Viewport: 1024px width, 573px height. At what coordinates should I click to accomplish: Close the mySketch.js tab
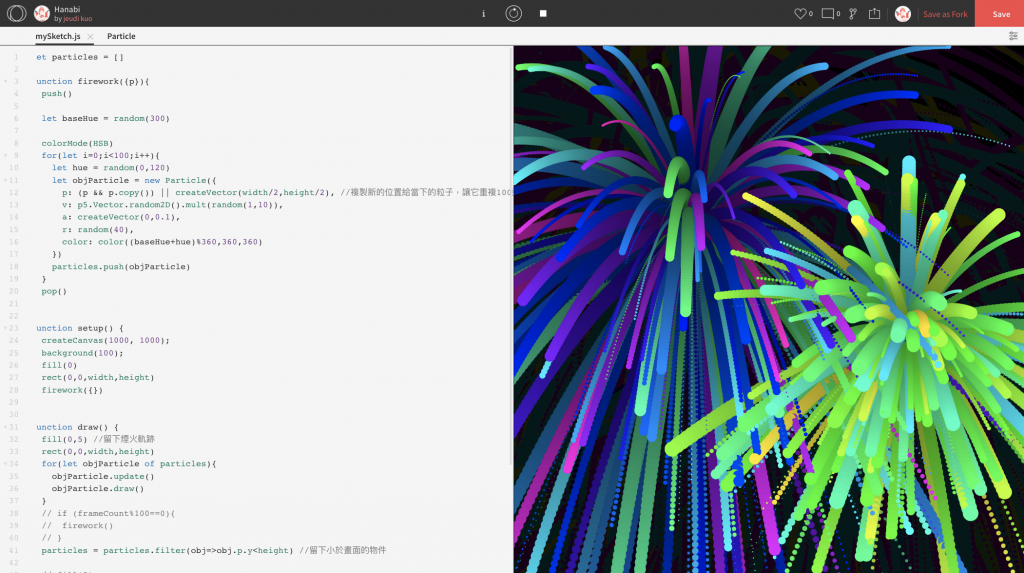pos(90,37)
